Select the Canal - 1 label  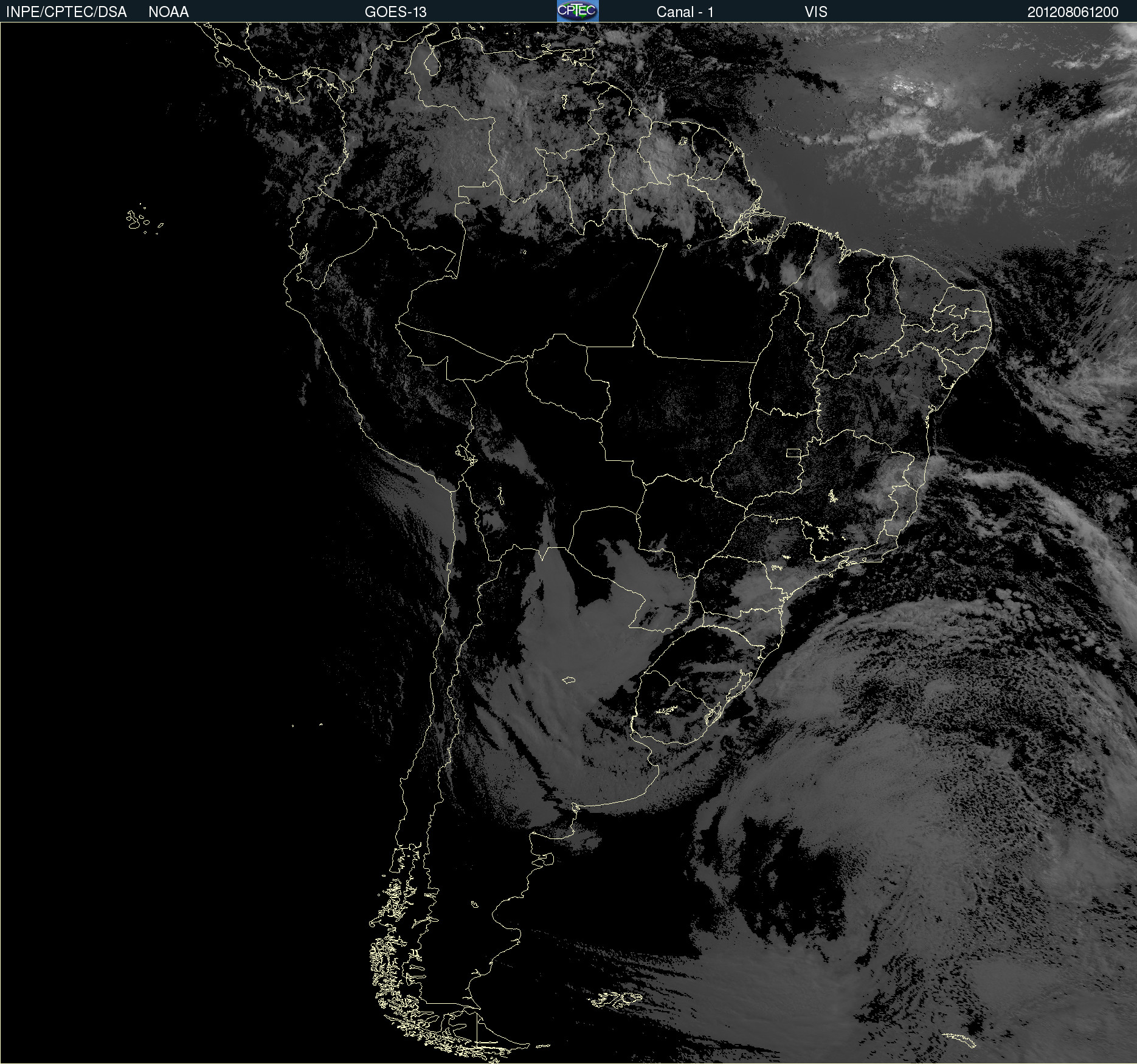point(685,12)
